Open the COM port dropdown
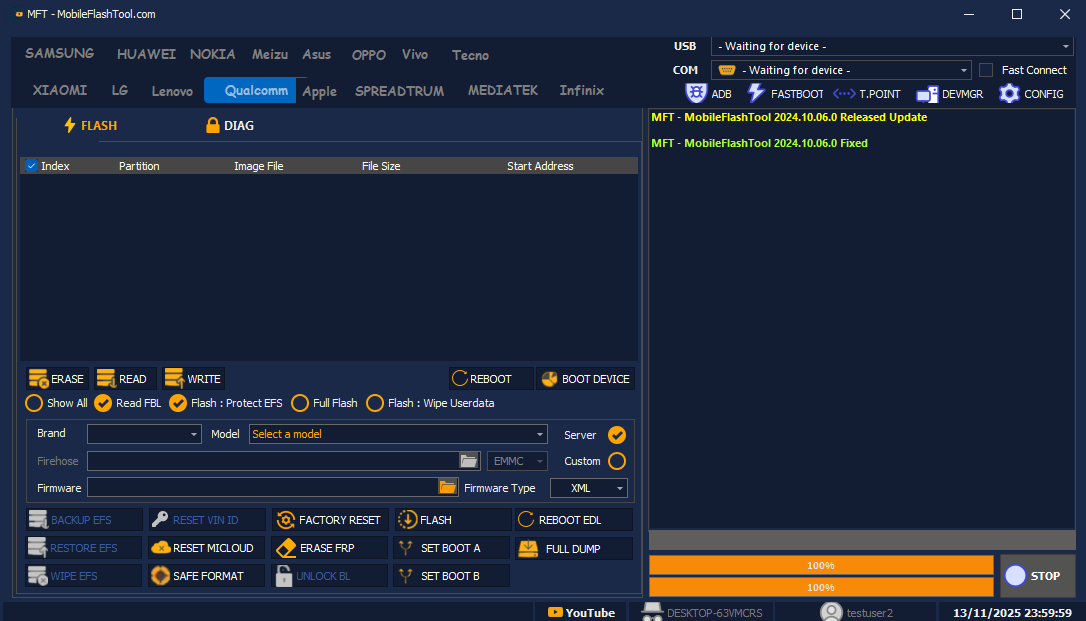The image size is (1086, 621). pyautogui.click(x=841, y=70)
